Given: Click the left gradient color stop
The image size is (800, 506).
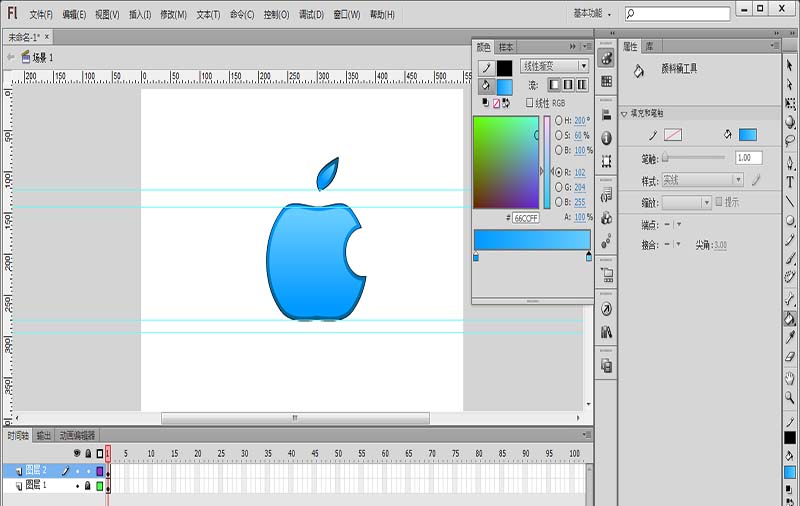Looking at the screenshot, I should pos(476,256).
